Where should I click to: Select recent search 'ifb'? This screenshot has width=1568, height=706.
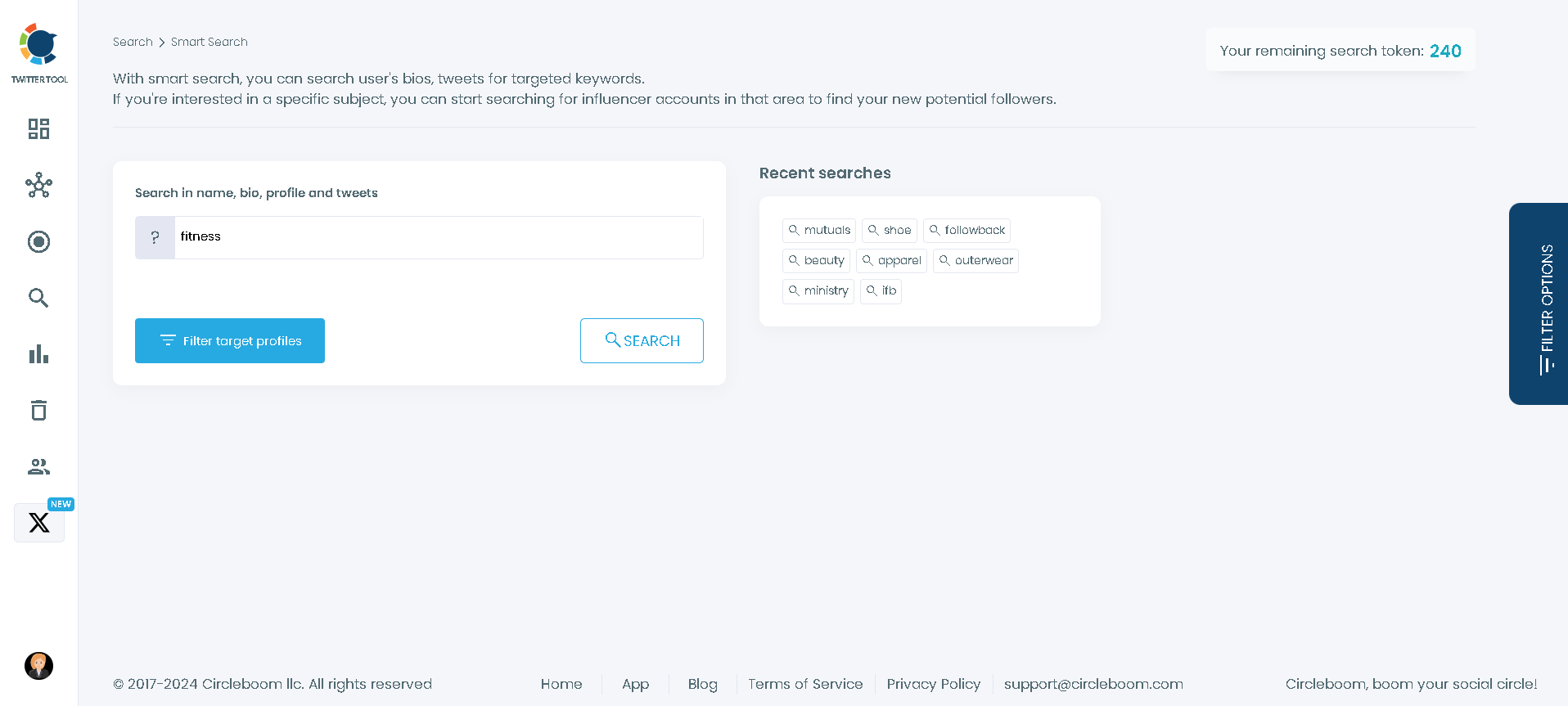[881, 291]
